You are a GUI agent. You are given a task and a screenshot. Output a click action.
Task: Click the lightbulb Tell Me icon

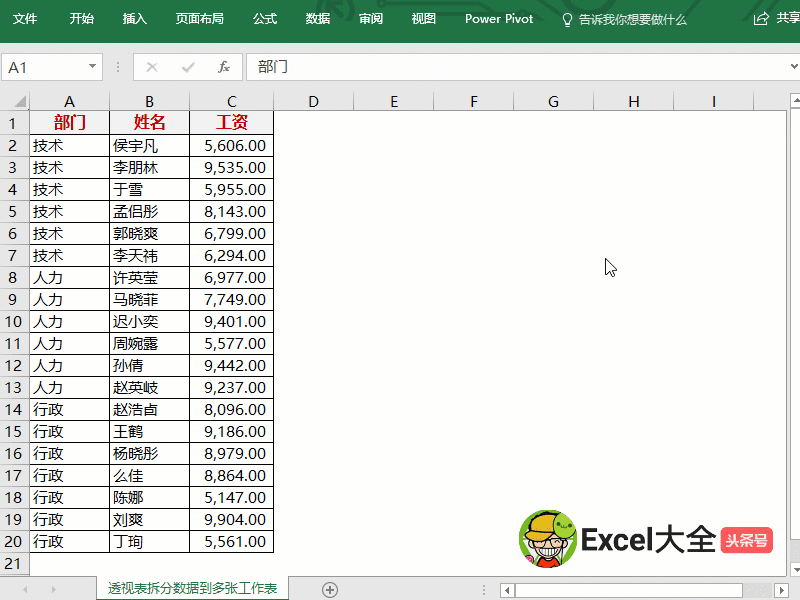567,19
